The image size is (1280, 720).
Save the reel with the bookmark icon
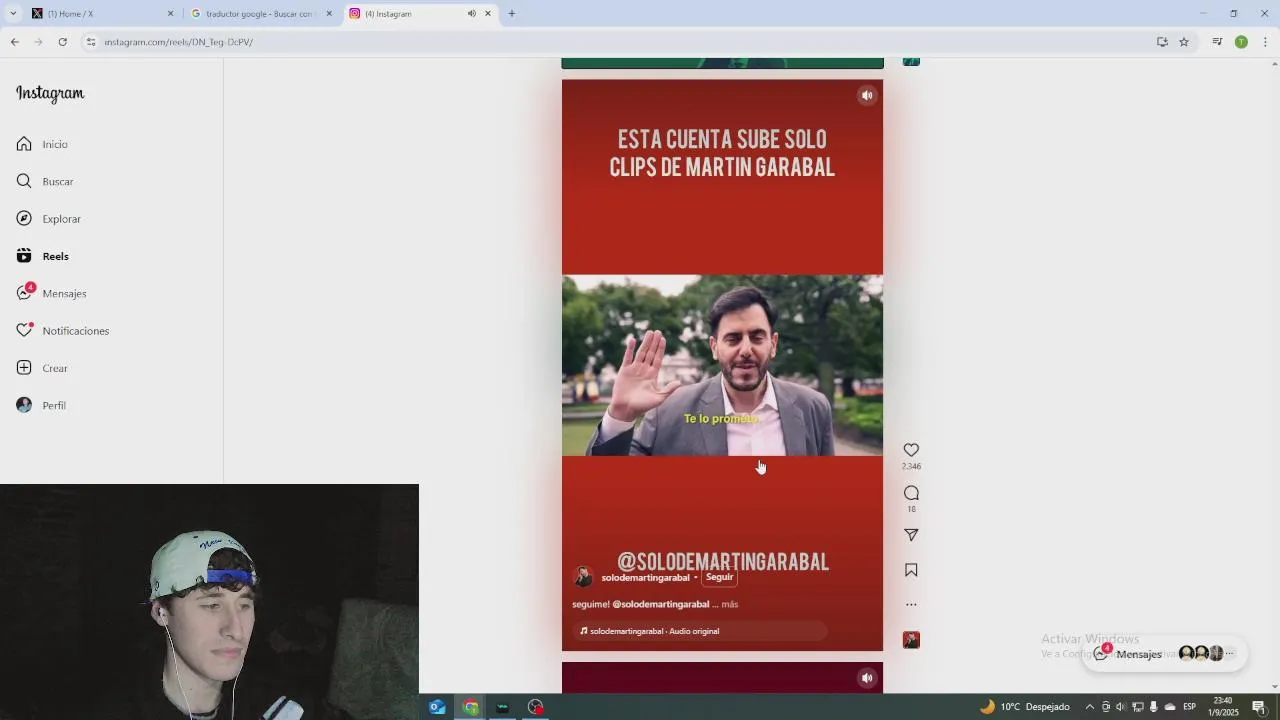point(911,570)
